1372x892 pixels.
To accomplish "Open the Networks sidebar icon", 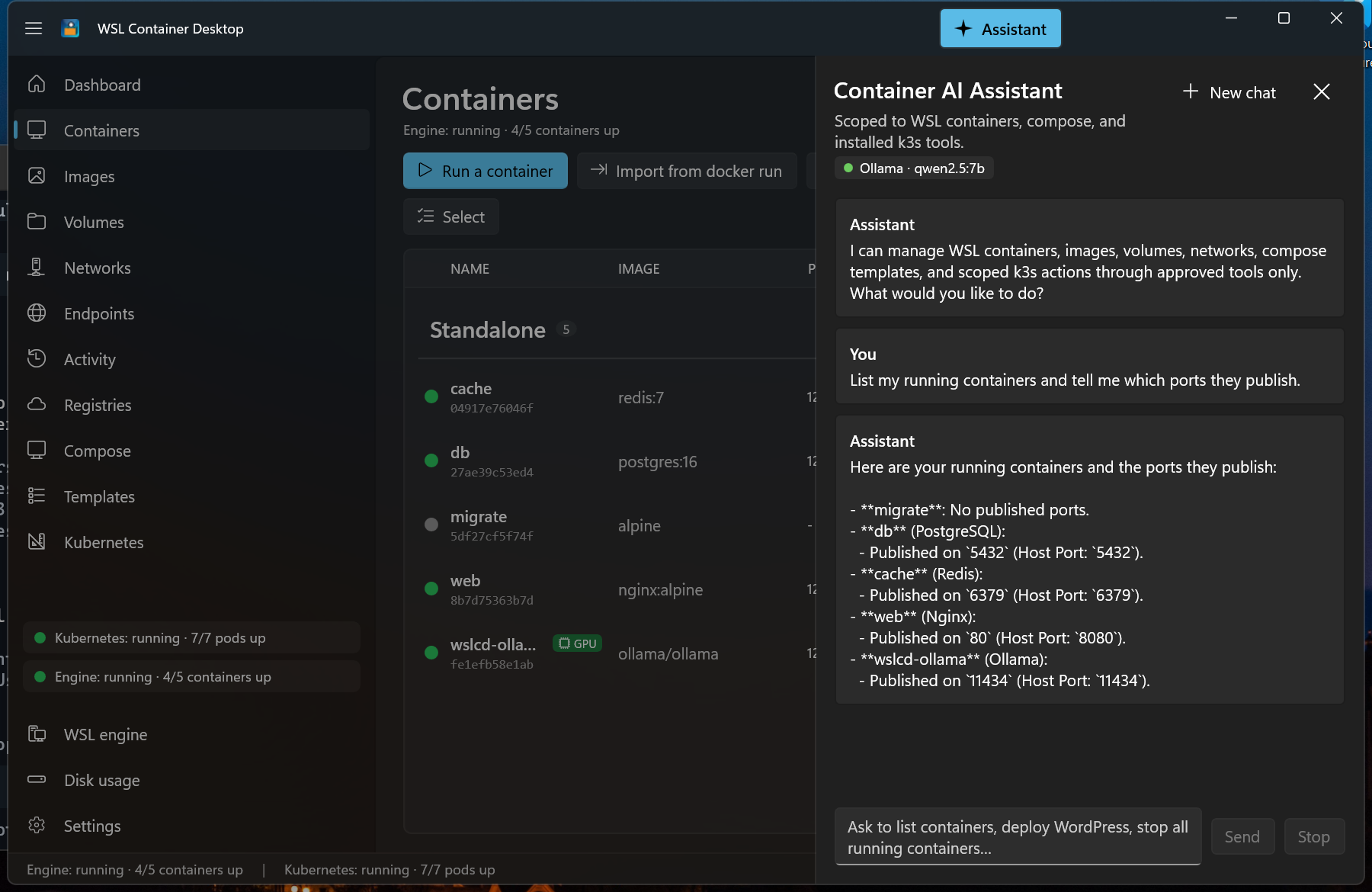I will point(37,267).
